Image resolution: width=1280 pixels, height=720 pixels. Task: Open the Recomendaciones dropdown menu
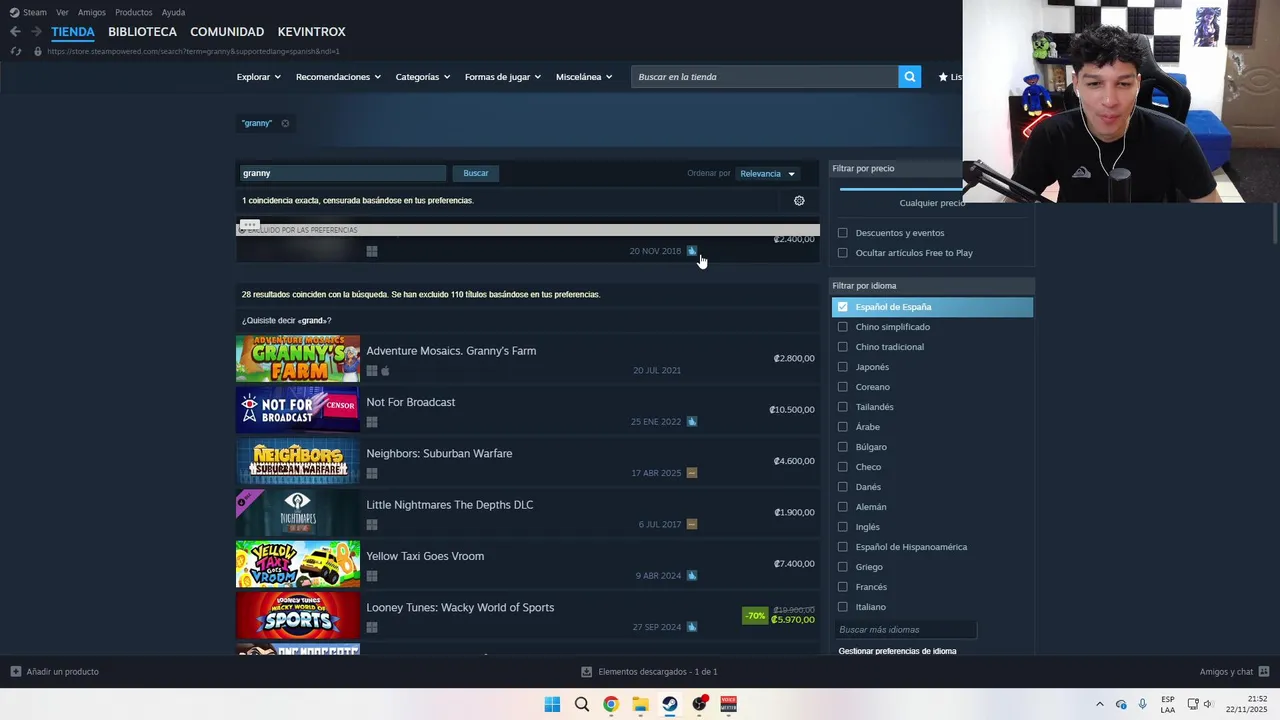click(338, 77)
